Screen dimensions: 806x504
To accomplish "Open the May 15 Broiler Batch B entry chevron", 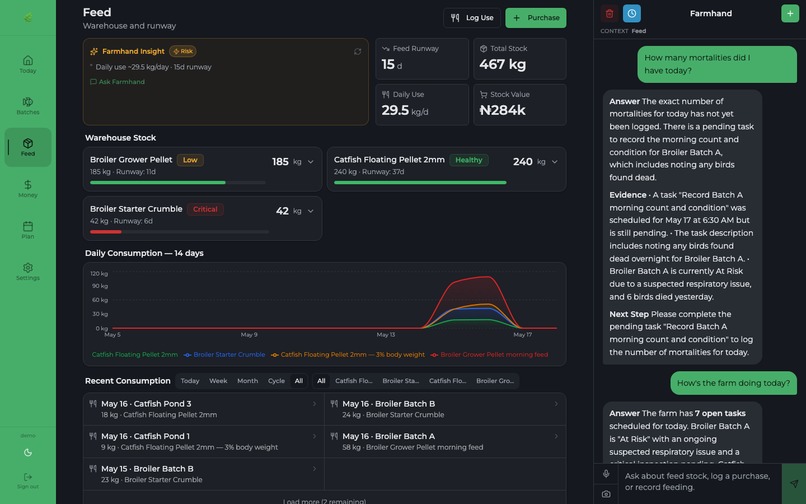I will click(315, 469).
